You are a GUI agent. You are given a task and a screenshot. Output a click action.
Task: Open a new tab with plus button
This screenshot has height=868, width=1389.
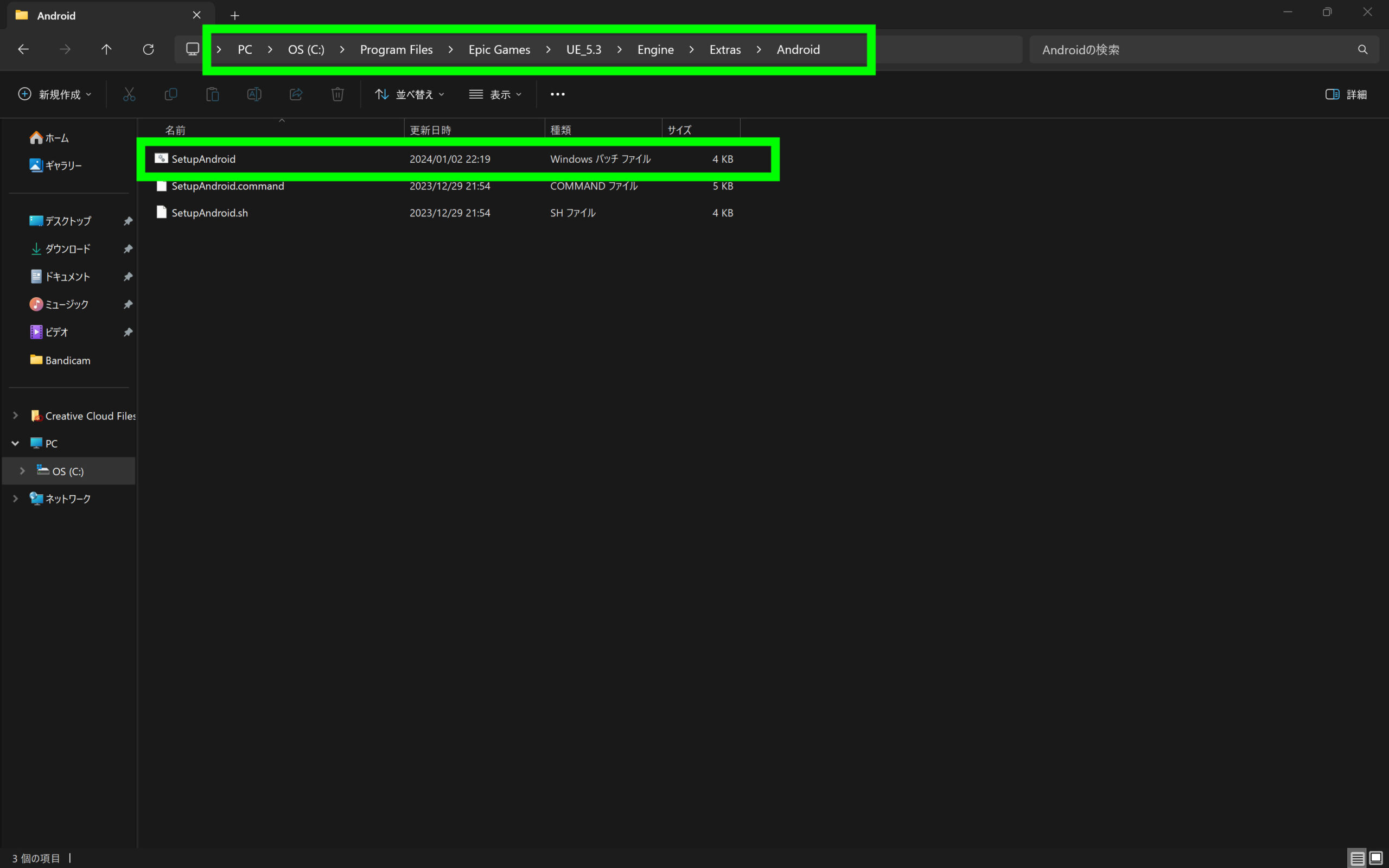[x=234, y=16]
